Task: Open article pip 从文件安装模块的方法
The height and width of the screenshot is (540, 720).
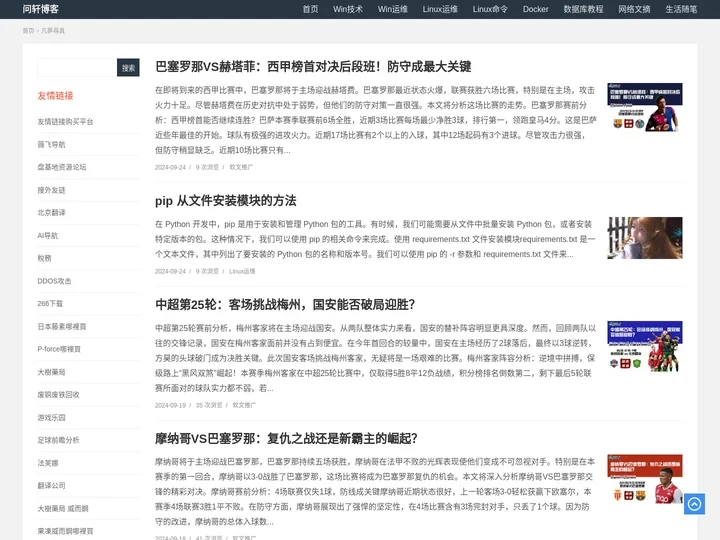Action: [x=225, y=201]
